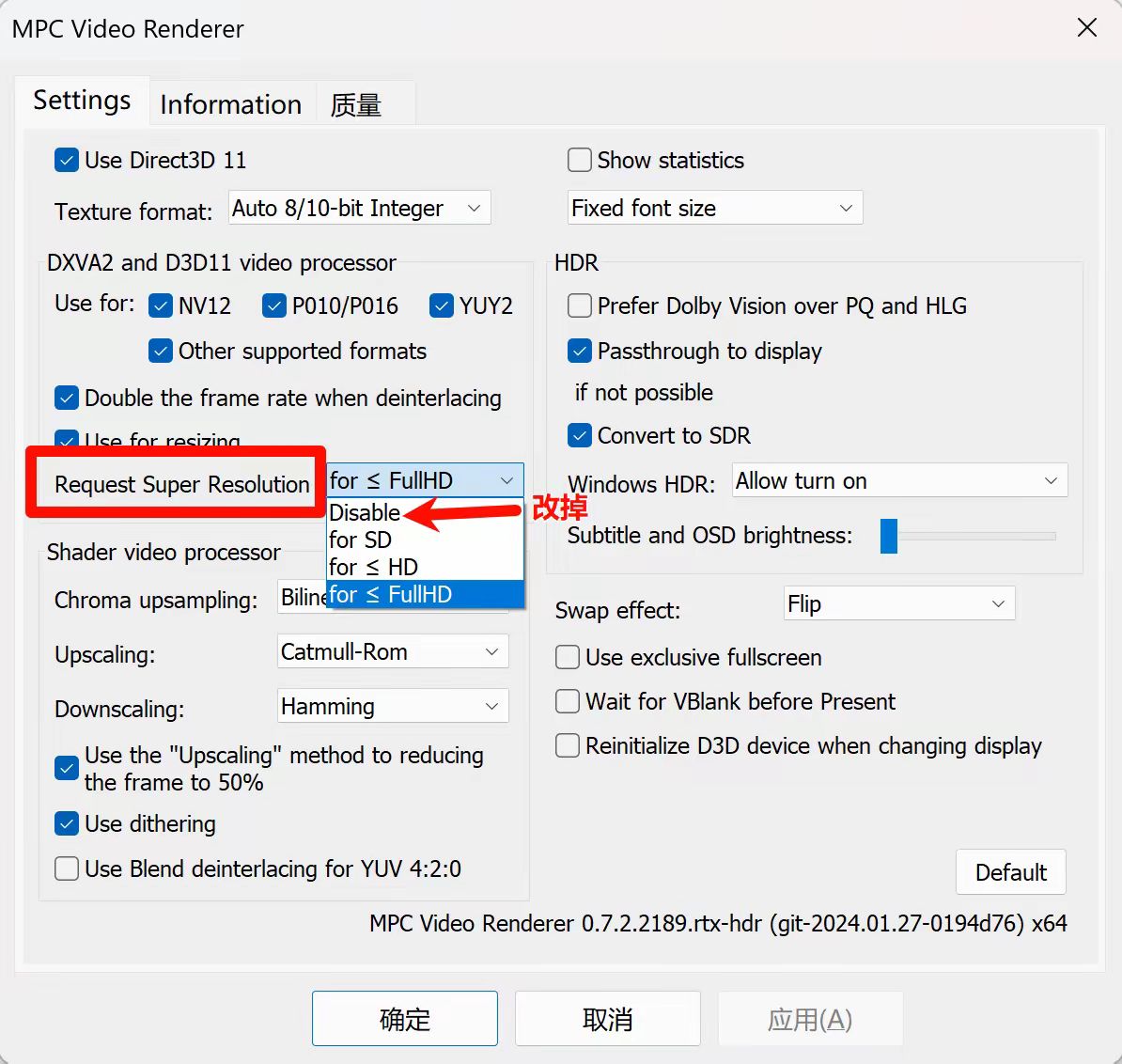Turn off Use dithering
The width and height of the screenshot is (1122, 1064).
[66, 823]
